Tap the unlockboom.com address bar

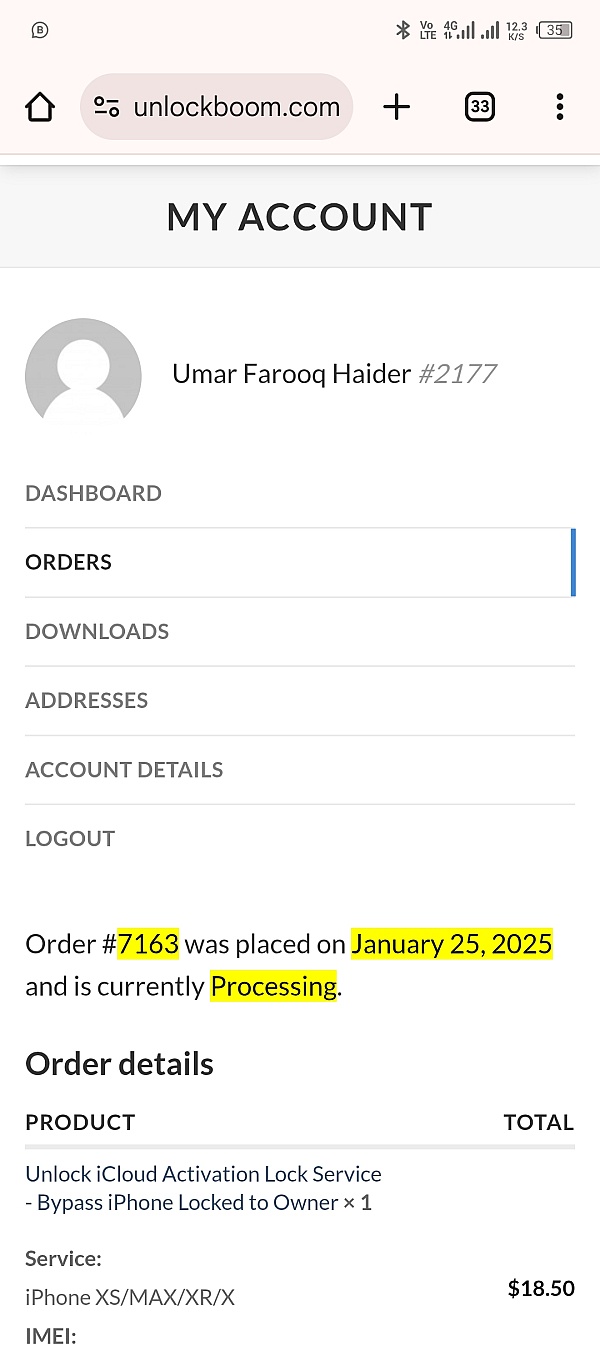tap(236, 107)
